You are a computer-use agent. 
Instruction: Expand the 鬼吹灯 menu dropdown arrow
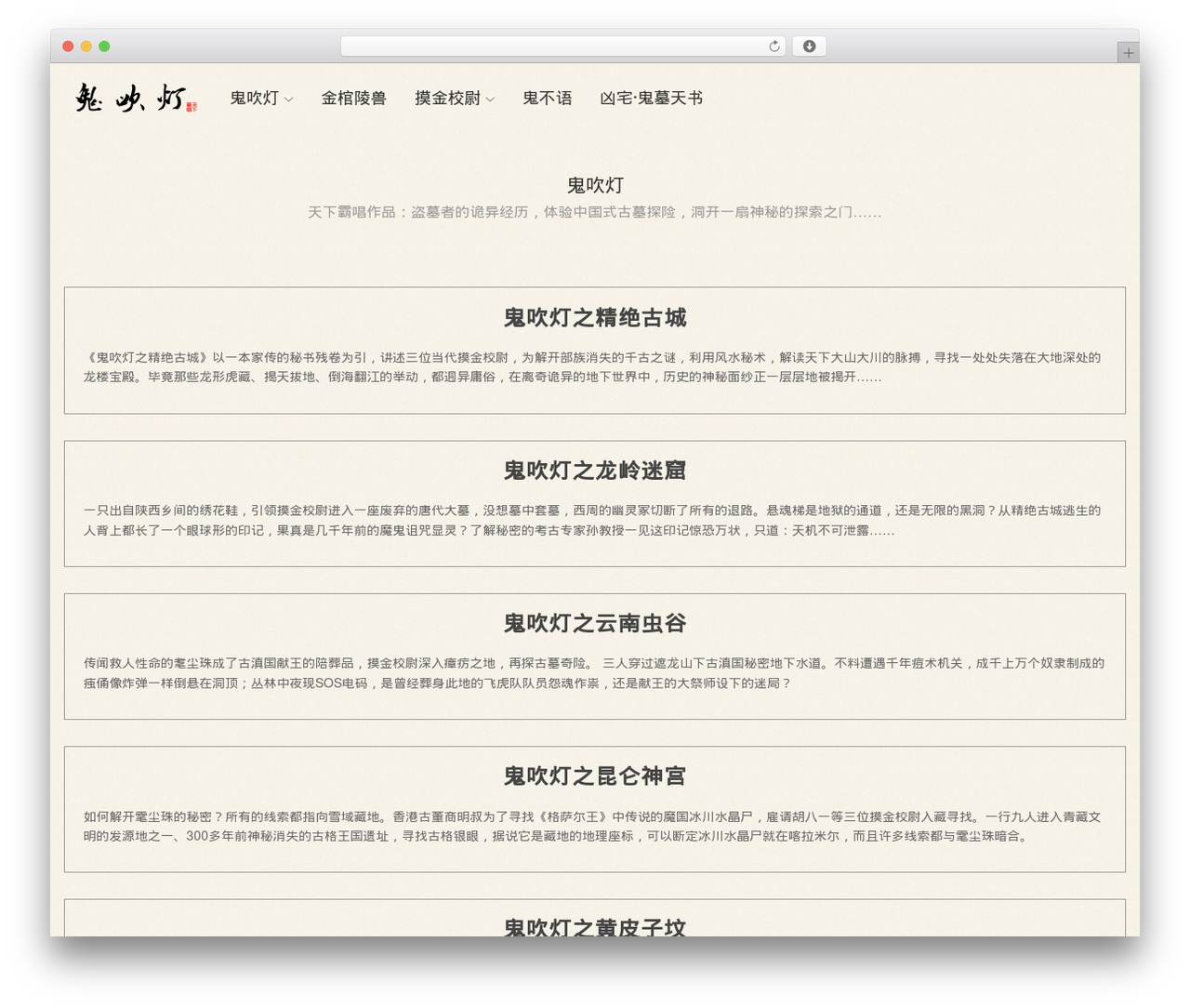click(288, 99)
